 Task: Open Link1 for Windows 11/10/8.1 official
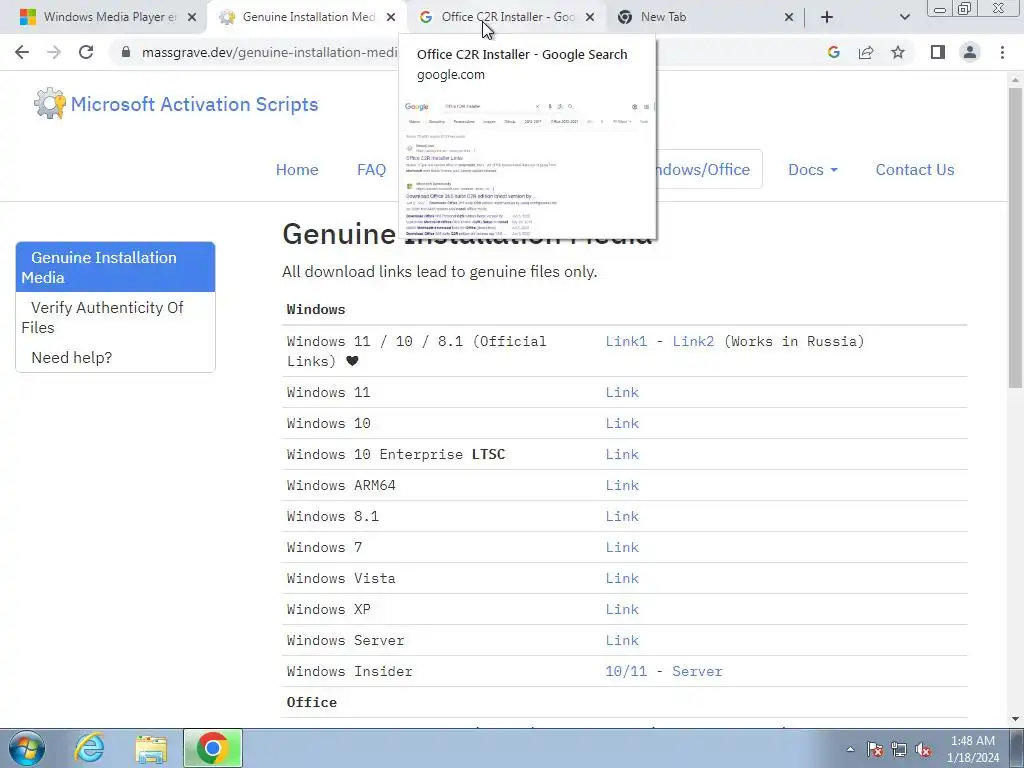coord(626,342)
